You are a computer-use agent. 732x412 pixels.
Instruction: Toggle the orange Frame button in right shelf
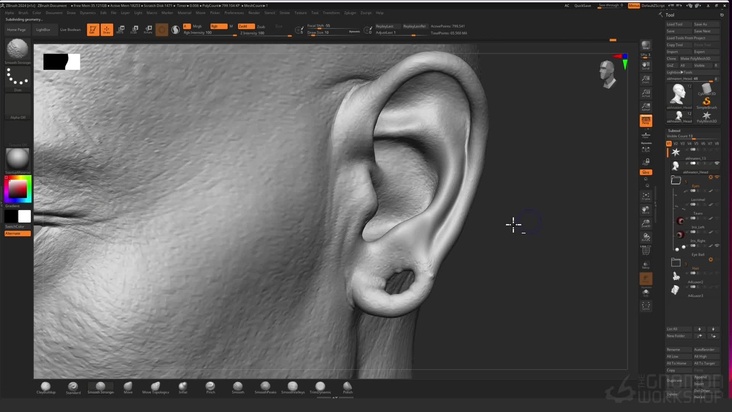click(x=646, y=120)
